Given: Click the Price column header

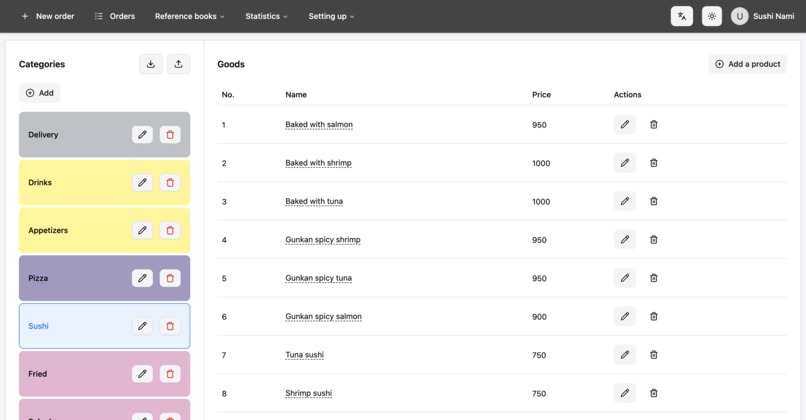Looking at the screenshot, I should [541, 95].
